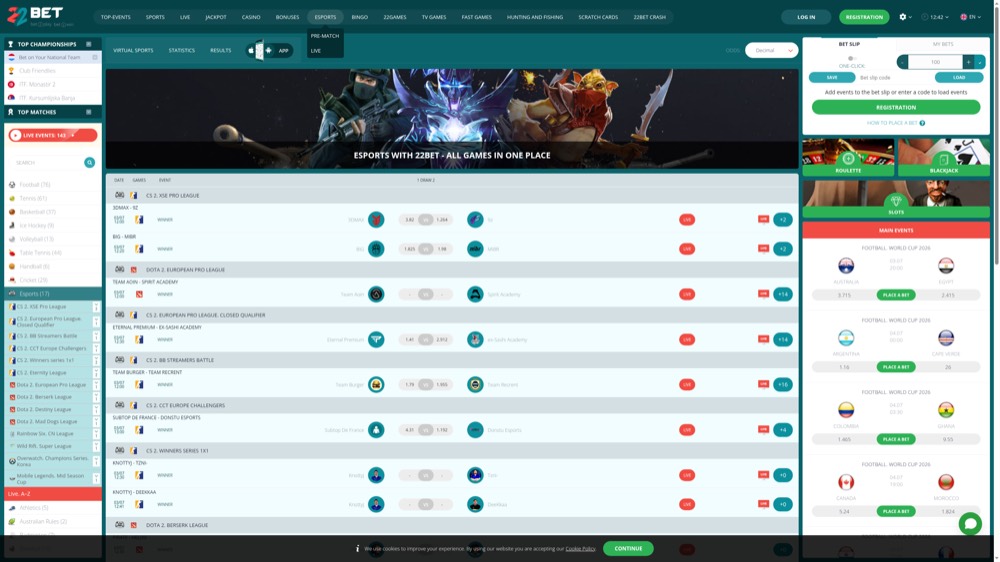Click the Football sport icon in sidebar

coord(12,184)
